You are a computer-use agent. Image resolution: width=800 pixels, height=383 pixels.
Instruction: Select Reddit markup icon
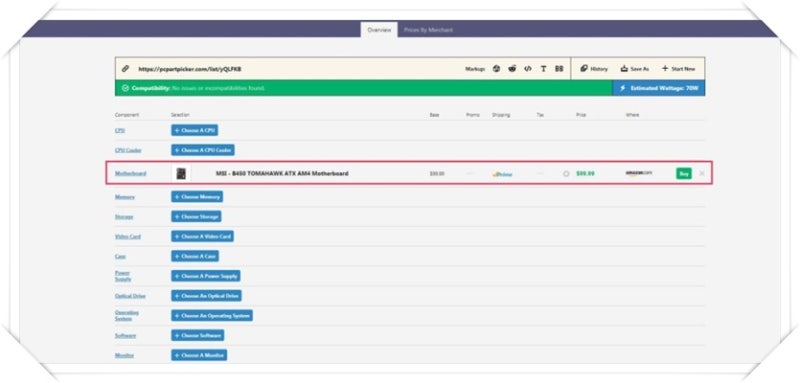(512, 69)
